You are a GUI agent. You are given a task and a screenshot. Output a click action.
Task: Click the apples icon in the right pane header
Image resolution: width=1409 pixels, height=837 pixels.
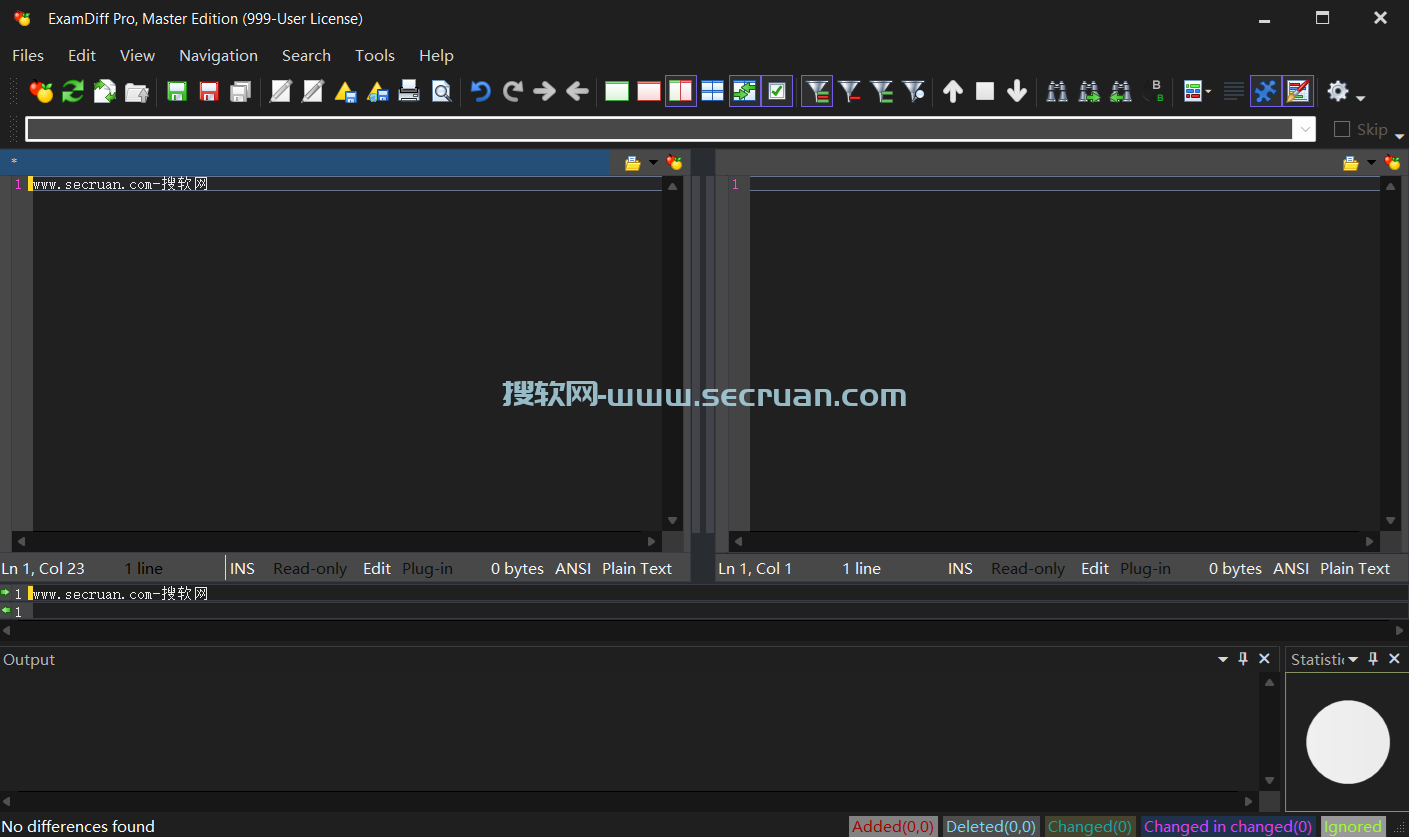click(1393, 163)
